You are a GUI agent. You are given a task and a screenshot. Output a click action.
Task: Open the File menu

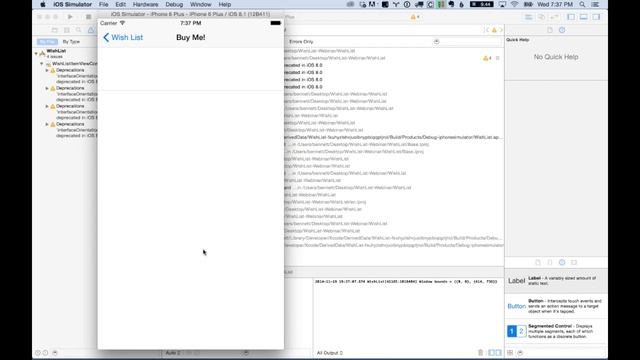103,4
